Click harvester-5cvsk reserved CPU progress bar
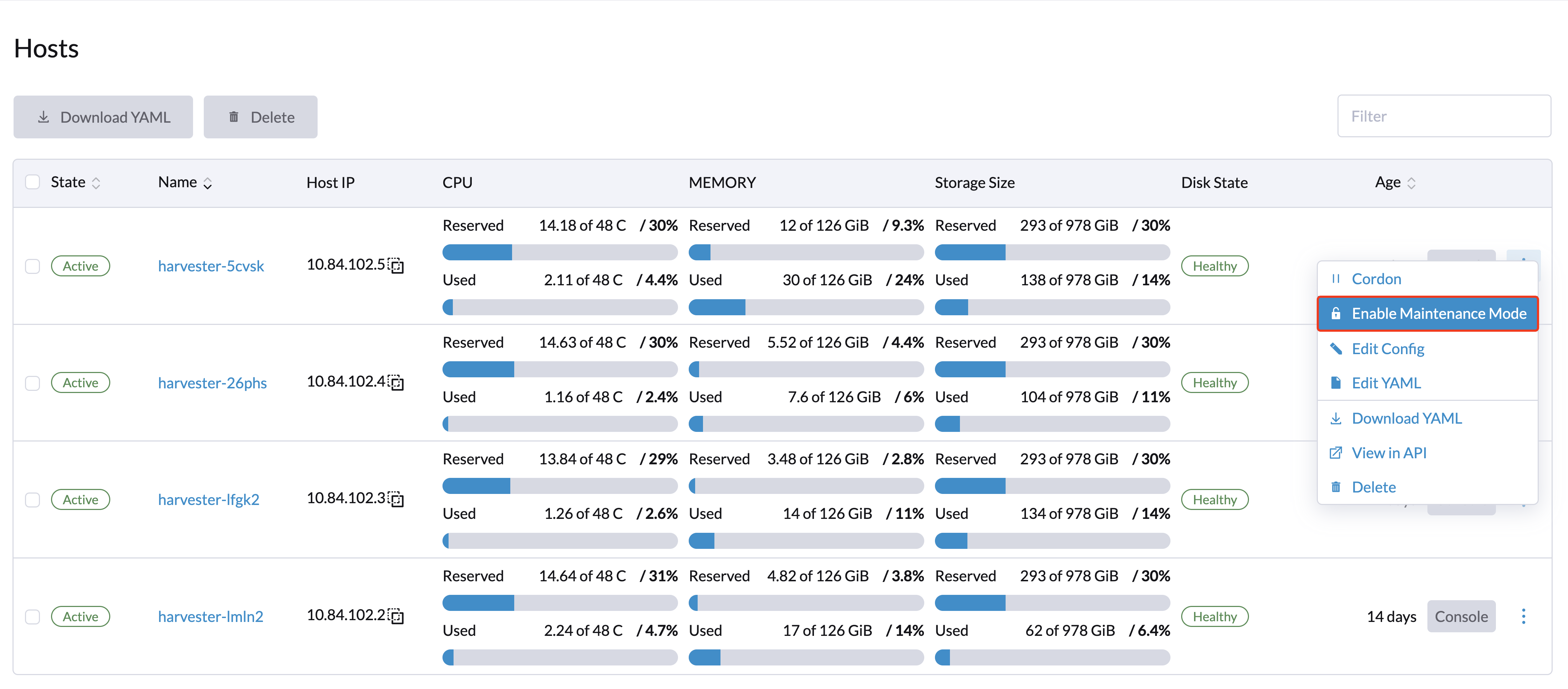The image size is (1568, 689). (x=560, y=252)
